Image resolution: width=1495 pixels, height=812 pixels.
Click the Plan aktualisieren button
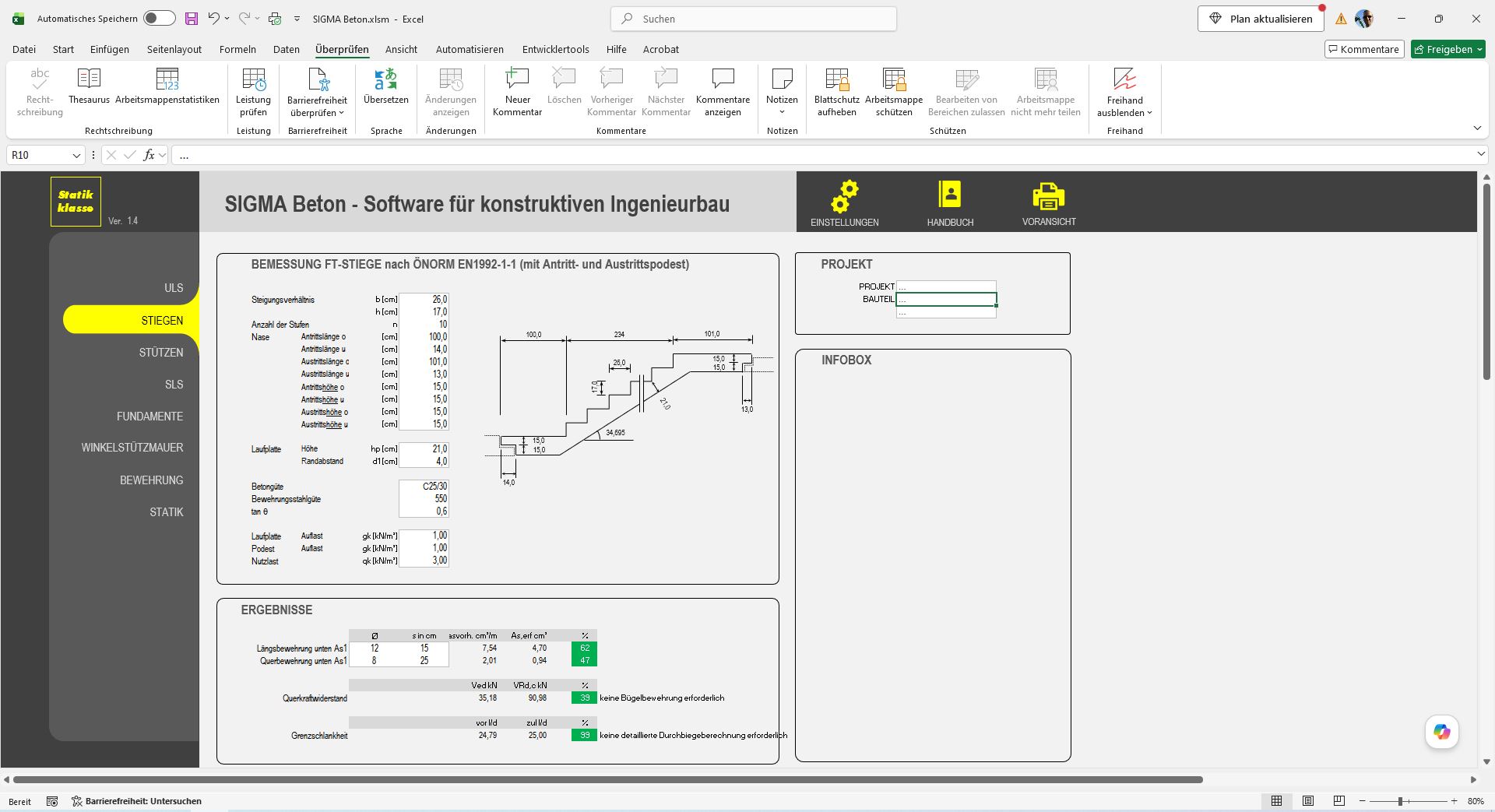pos(1261,19)
